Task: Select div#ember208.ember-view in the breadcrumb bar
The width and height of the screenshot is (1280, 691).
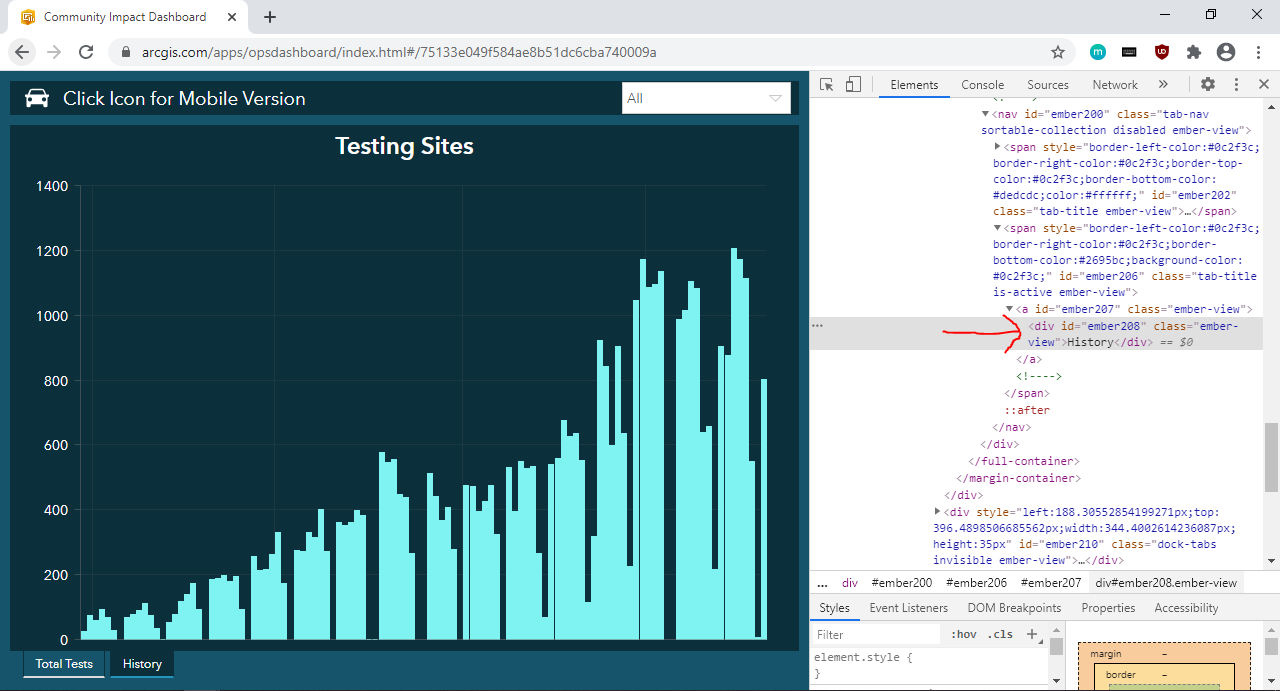Action: click(x=1166, y=582)
